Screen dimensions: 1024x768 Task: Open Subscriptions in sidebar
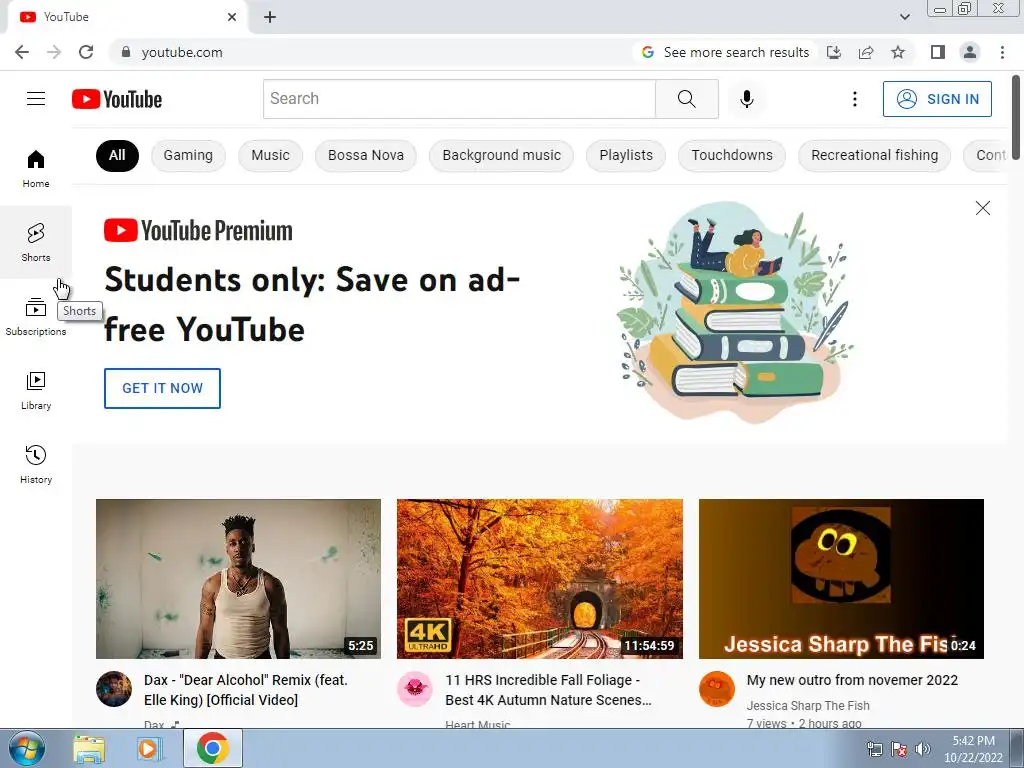[36, 317]
